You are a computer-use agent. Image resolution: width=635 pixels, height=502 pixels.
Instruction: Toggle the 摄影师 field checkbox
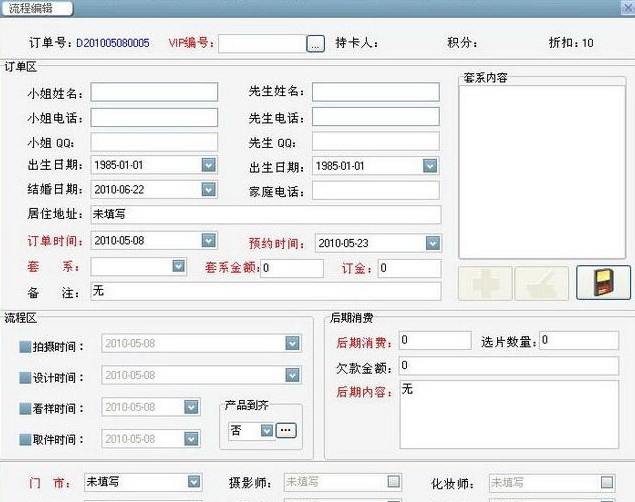click(393, 481)
